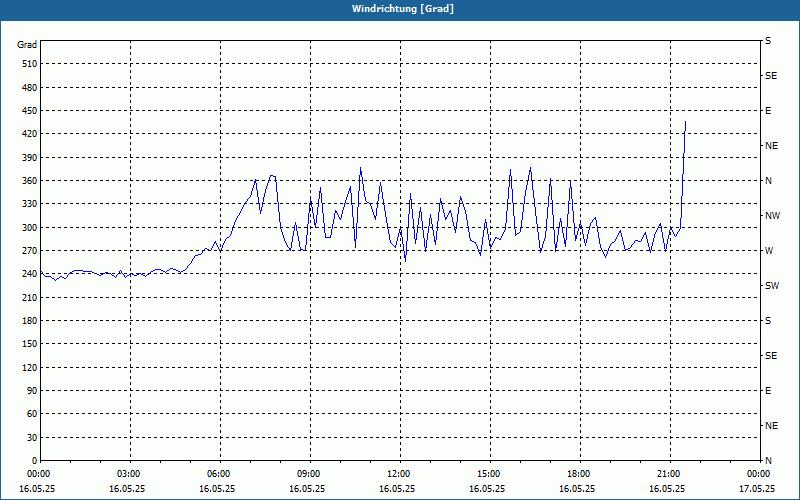Select the y-axis value 450
The width and height of the screenshot is (800, 500).
30,111
